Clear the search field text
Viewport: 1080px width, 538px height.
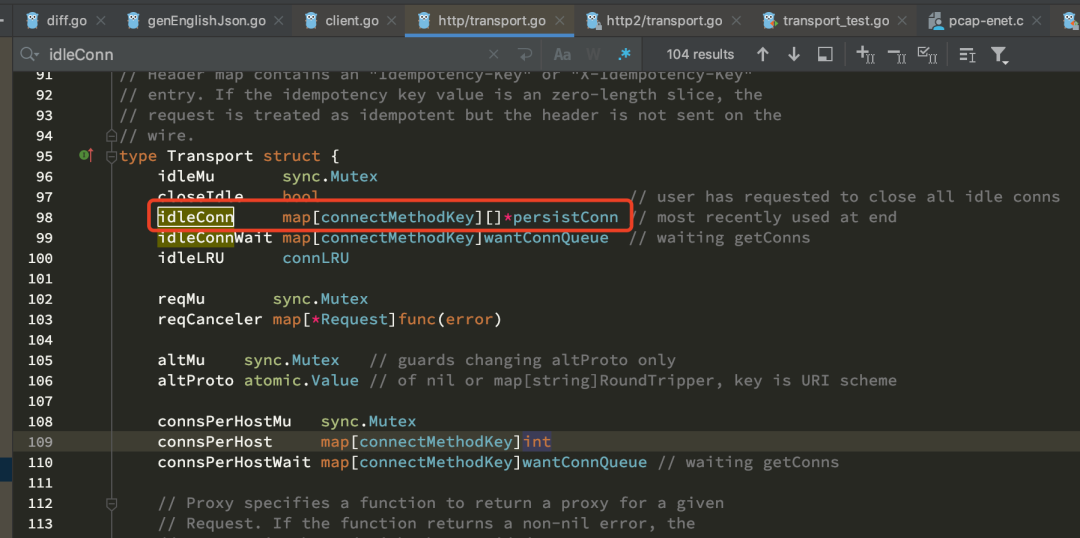tap(494, 54)
